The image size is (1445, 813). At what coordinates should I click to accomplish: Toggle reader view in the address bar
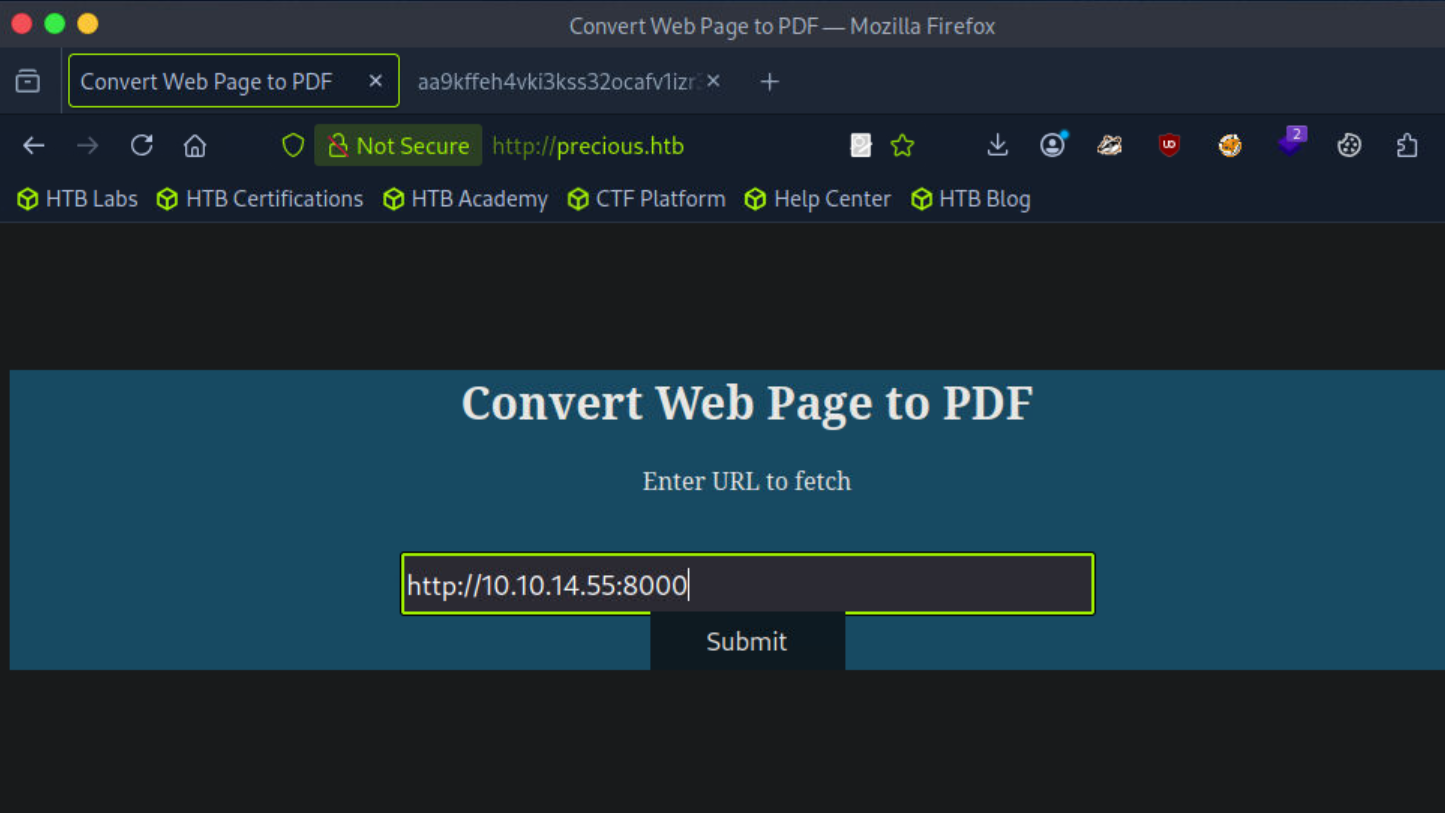tap(861, 146)
